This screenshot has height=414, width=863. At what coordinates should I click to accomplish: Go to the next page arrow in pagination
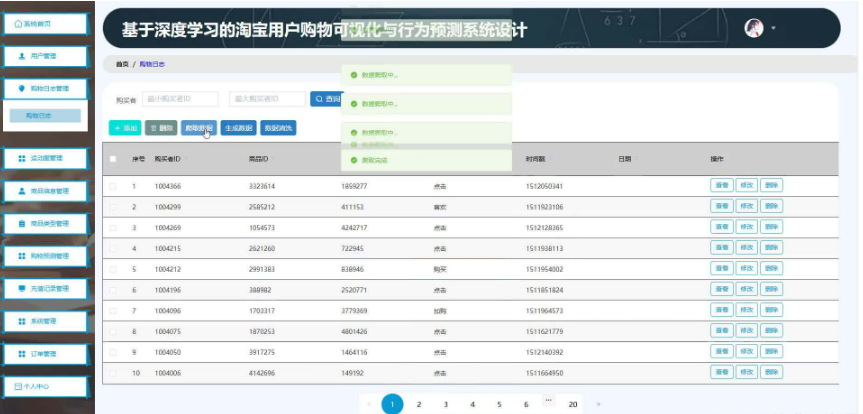598,405
